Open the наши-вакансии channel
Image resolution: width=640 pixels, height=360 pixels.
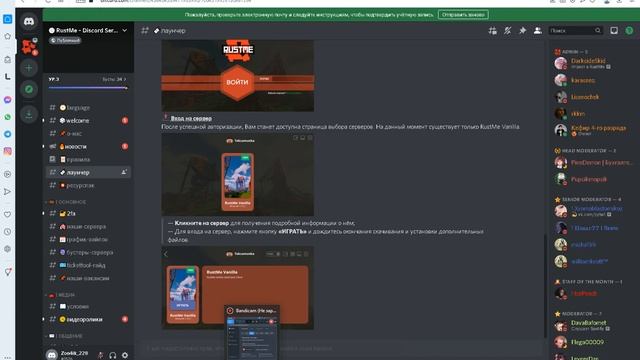click(x=88, y=278)
